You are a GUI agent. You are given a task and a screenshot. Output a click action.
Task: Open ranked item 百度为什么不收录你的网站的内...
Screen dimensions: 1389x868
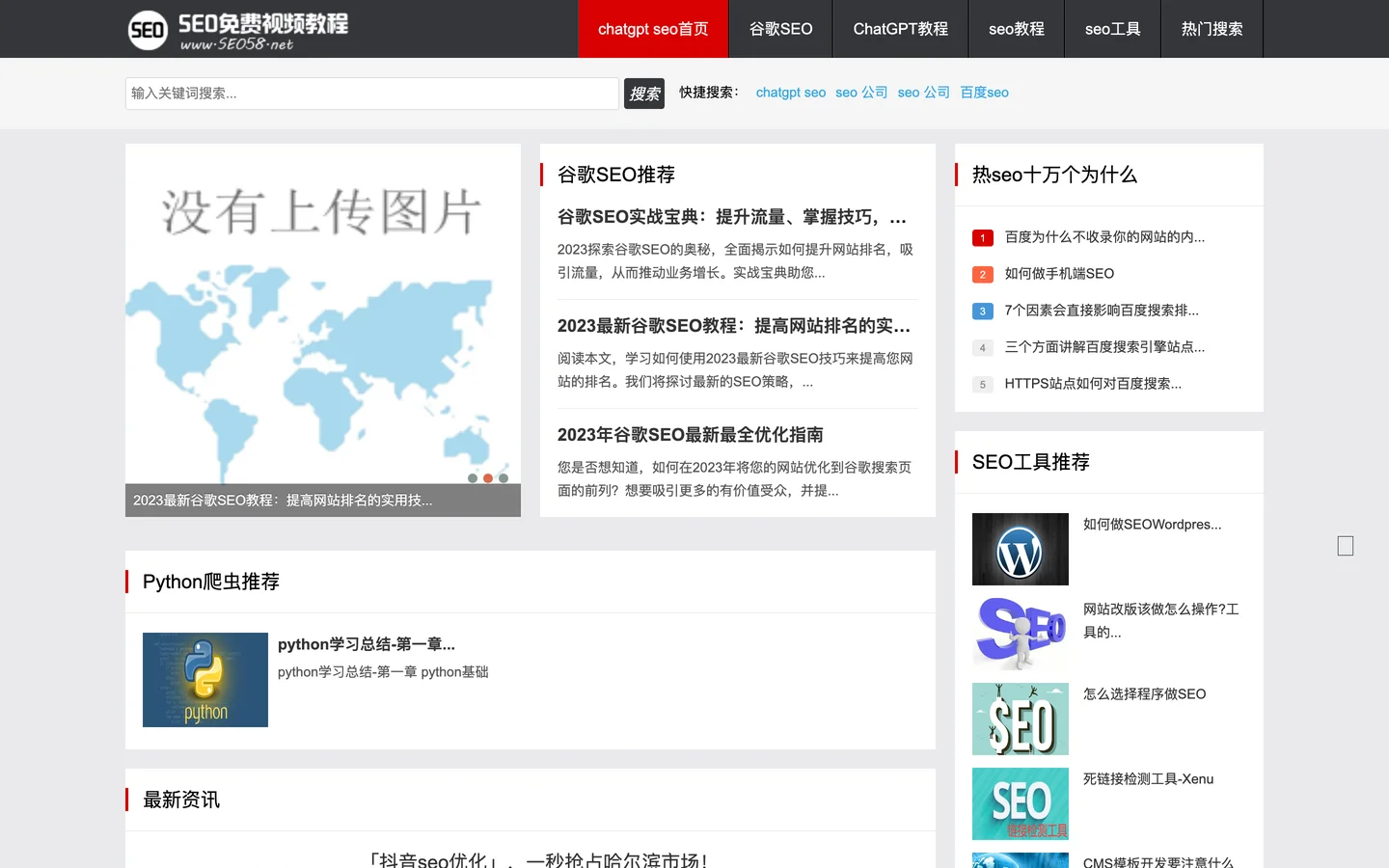[1104, 237]
